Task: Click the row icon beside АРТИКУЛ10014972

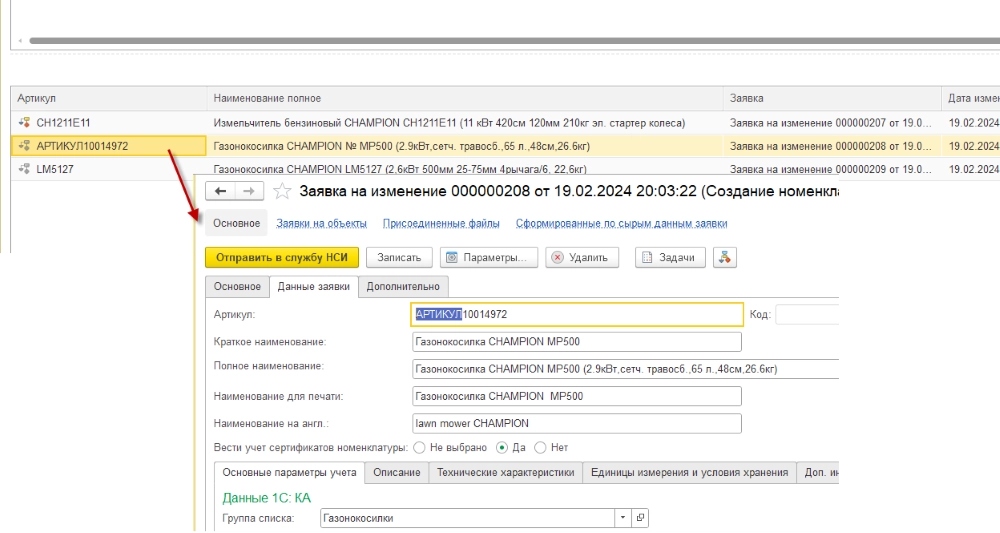Action: (24, 146)
